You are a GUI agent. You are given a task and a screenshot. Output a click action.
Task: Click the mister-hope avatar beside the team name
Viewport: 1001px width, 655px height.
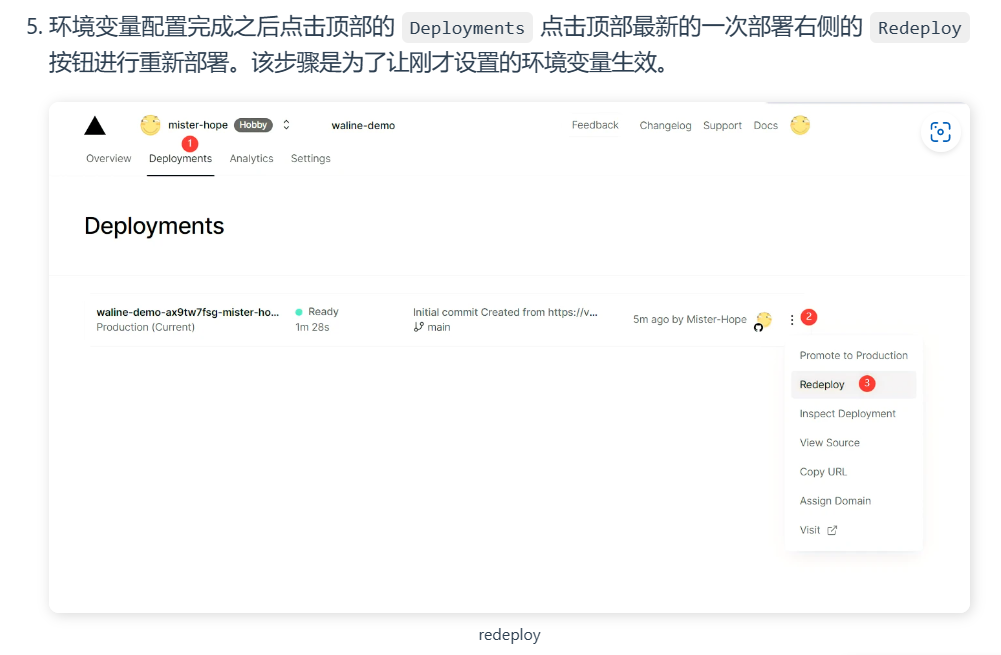(x=151, y=125)
